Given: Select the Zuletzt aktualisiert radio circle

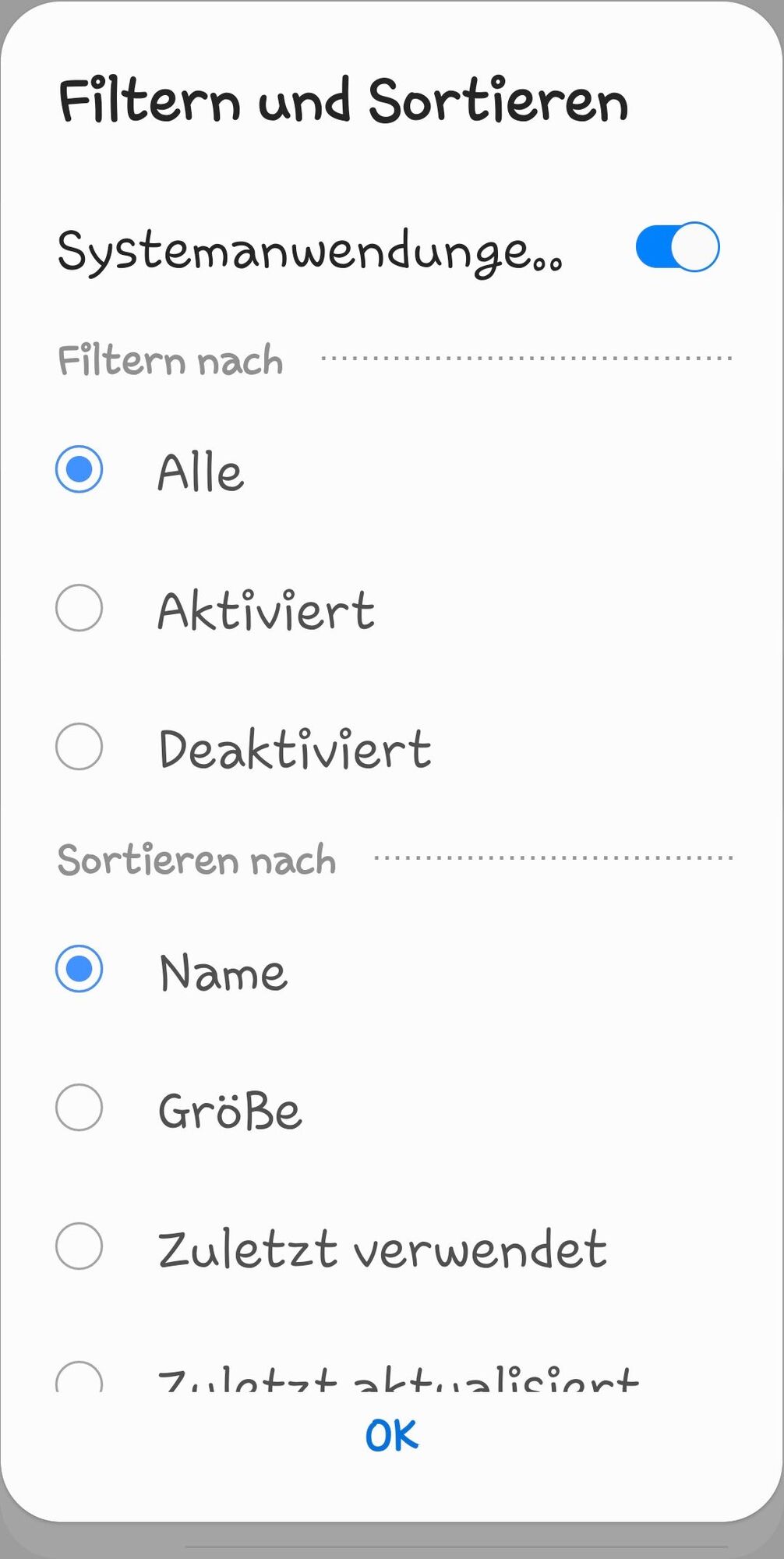Looking at the screenshot, I should click(79, 1378).
